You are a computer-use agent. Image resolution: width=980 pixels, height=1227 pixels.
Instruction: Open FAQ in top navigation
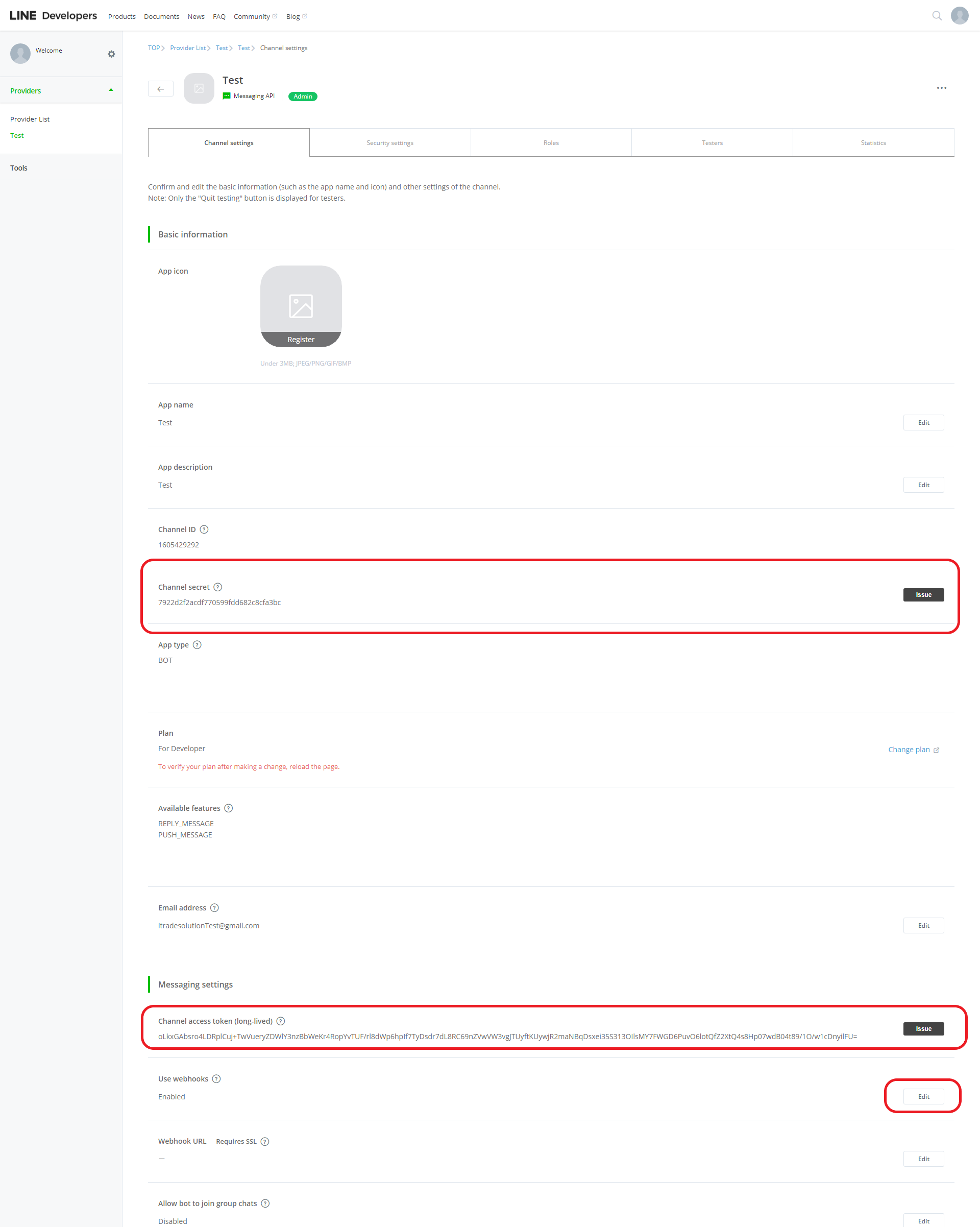click(x=219, y=16)
